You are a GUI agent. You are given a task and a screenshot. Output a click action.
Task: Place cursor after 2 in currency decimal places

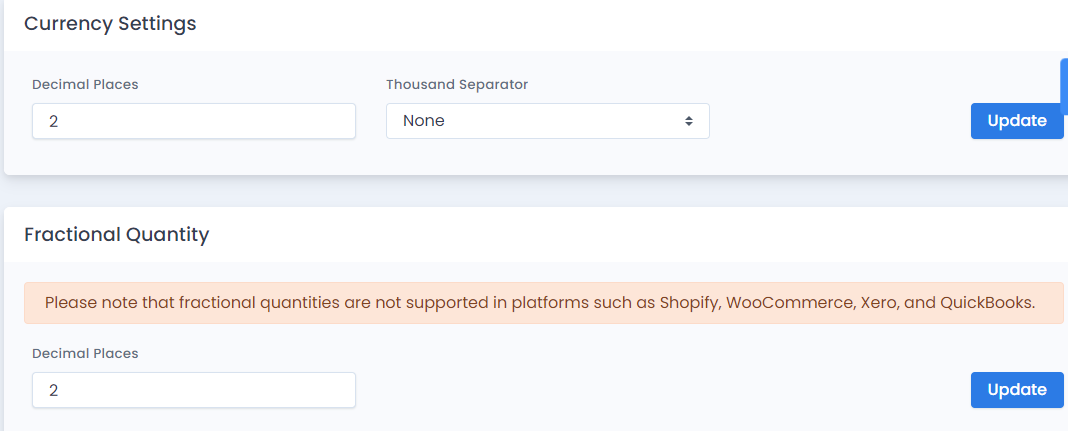click(59, 121)
